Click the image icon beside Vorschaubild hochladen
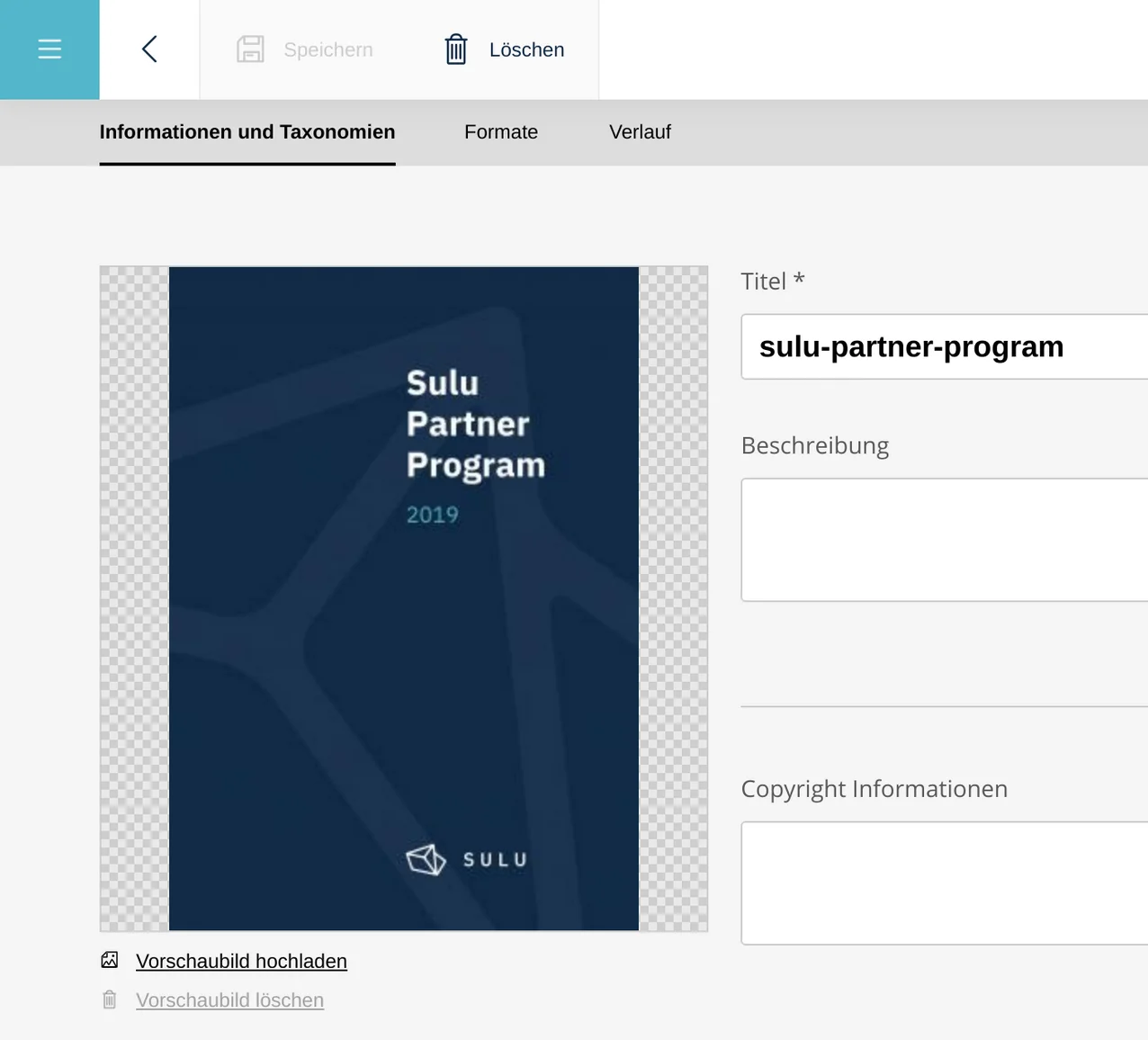Screen dimensions: 1148x1040 tap(110, 960)
